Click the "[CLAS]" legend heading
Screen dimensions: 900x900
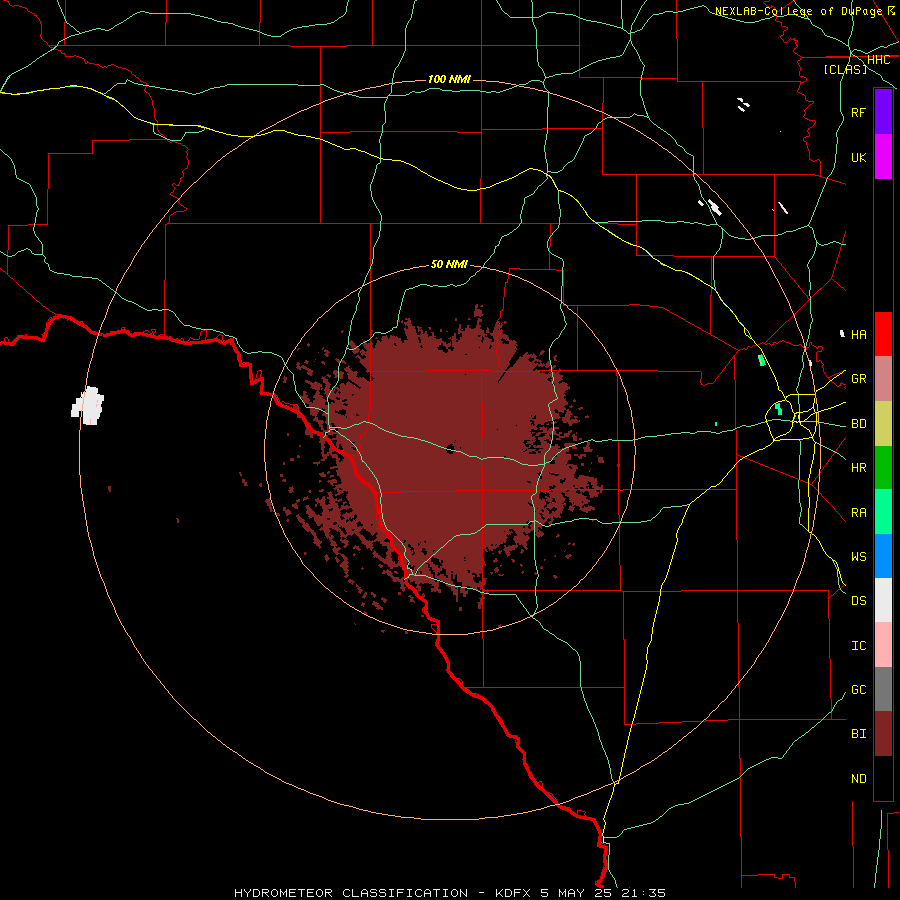pyautogui.click(x=845, y=70)
